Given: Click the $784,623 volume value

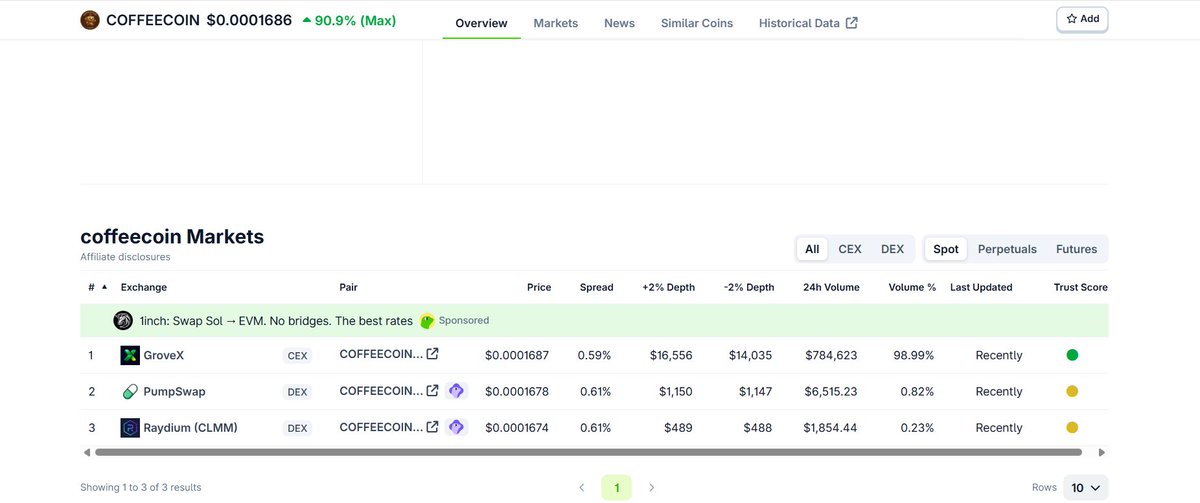Looking at the screenshot, I should (x=831, y=355).
